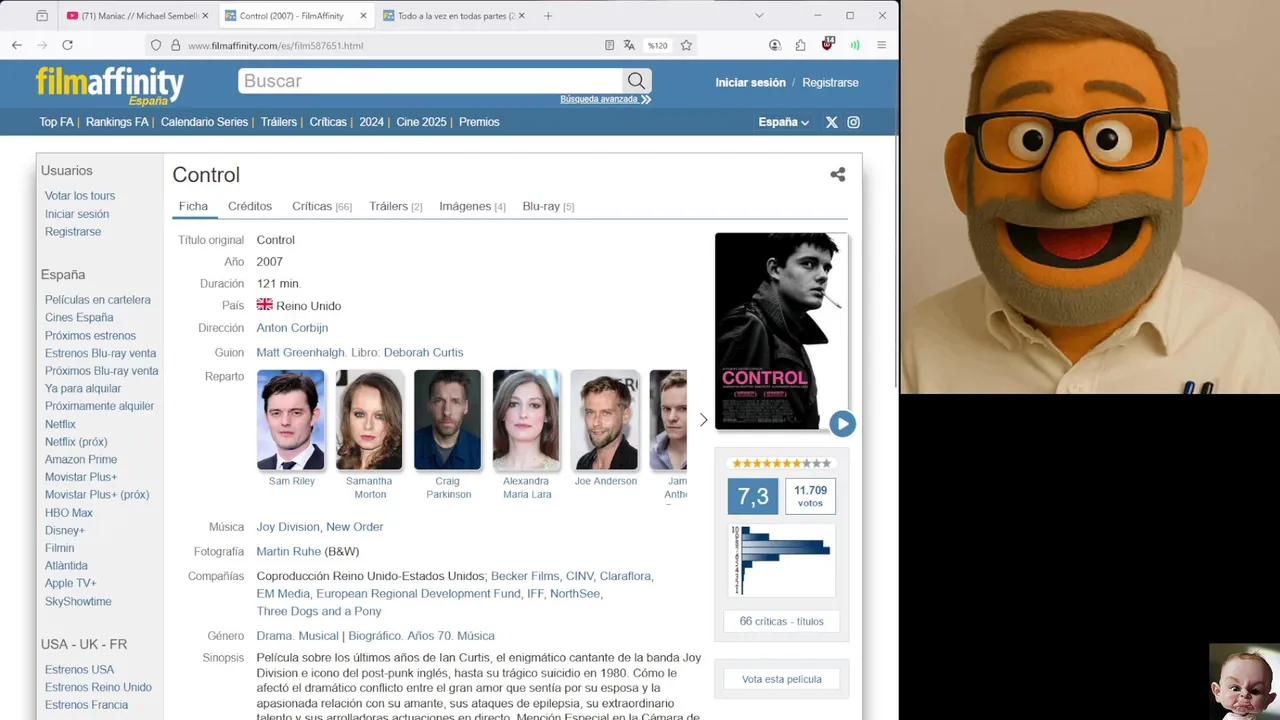Click the translate page icon
This screenshot has width=1280, height=720.
629,45
